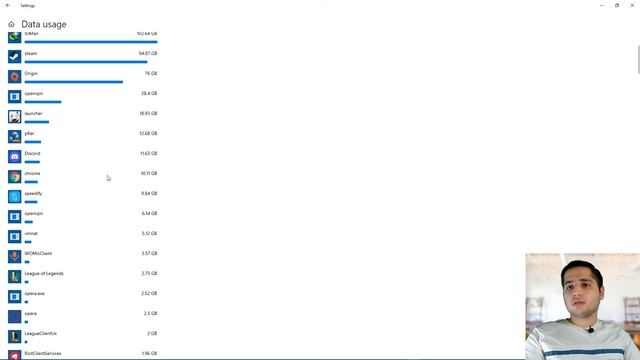The image size is (640, 360).
Task: Click the 12.68 GB usage value
Action: tap(148, 133)
